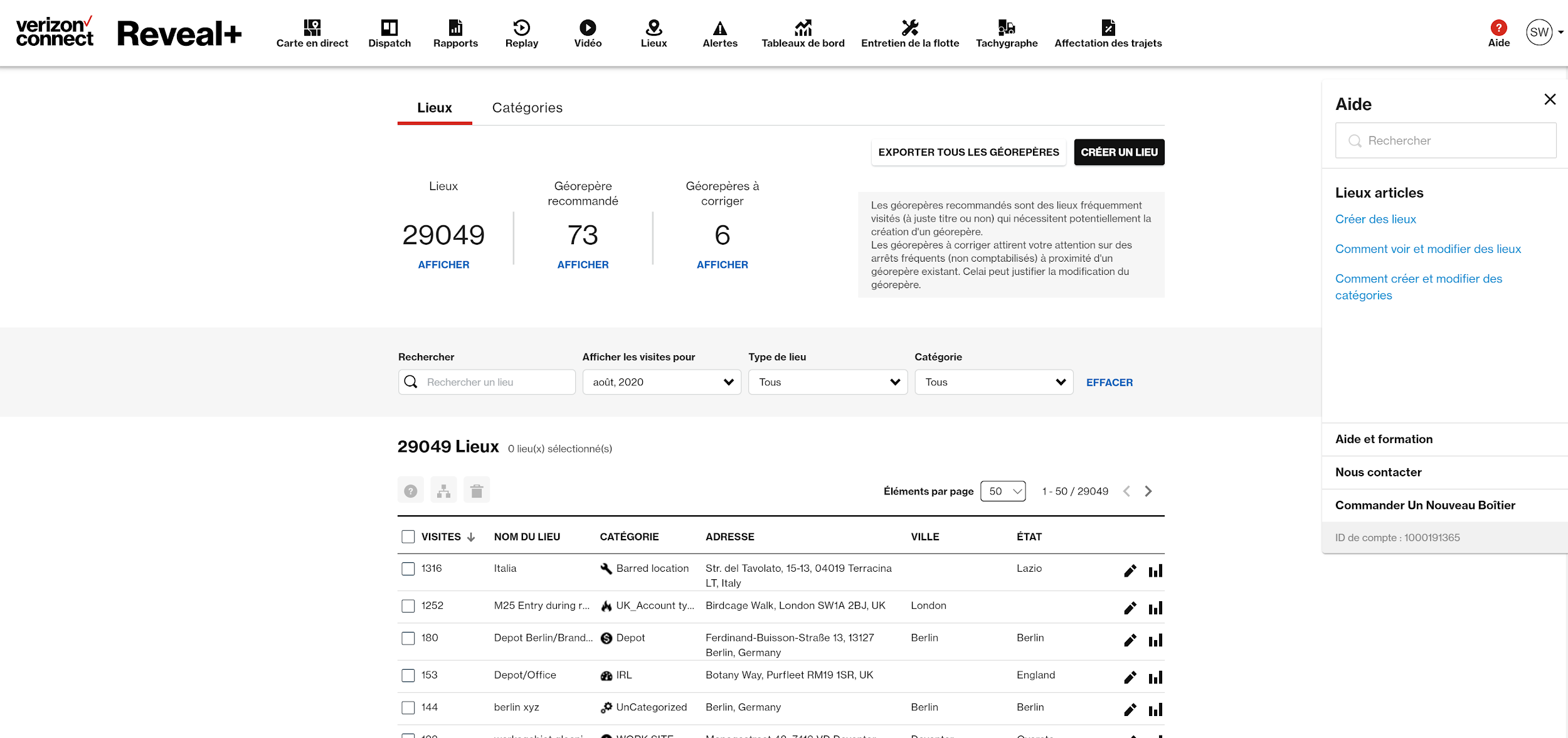Open the Vidéo section

point(588,33)
